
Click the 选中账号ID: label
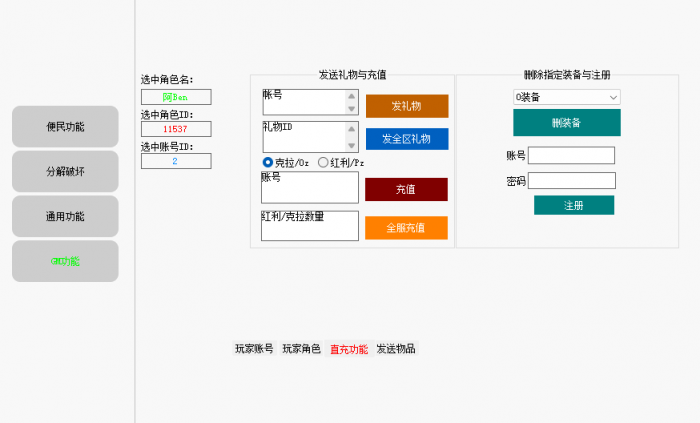[167, 147]
